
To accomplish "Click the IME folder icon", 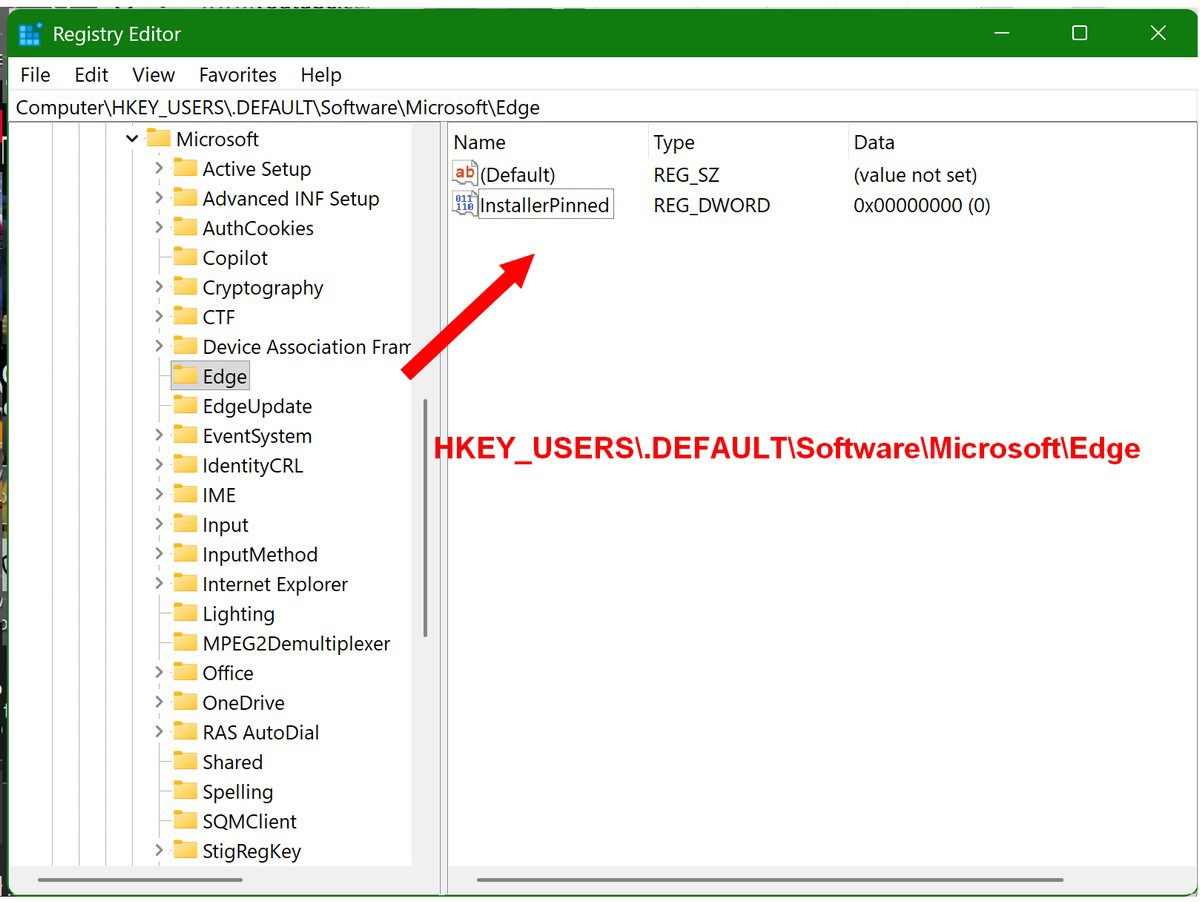I will pos(185,494).
